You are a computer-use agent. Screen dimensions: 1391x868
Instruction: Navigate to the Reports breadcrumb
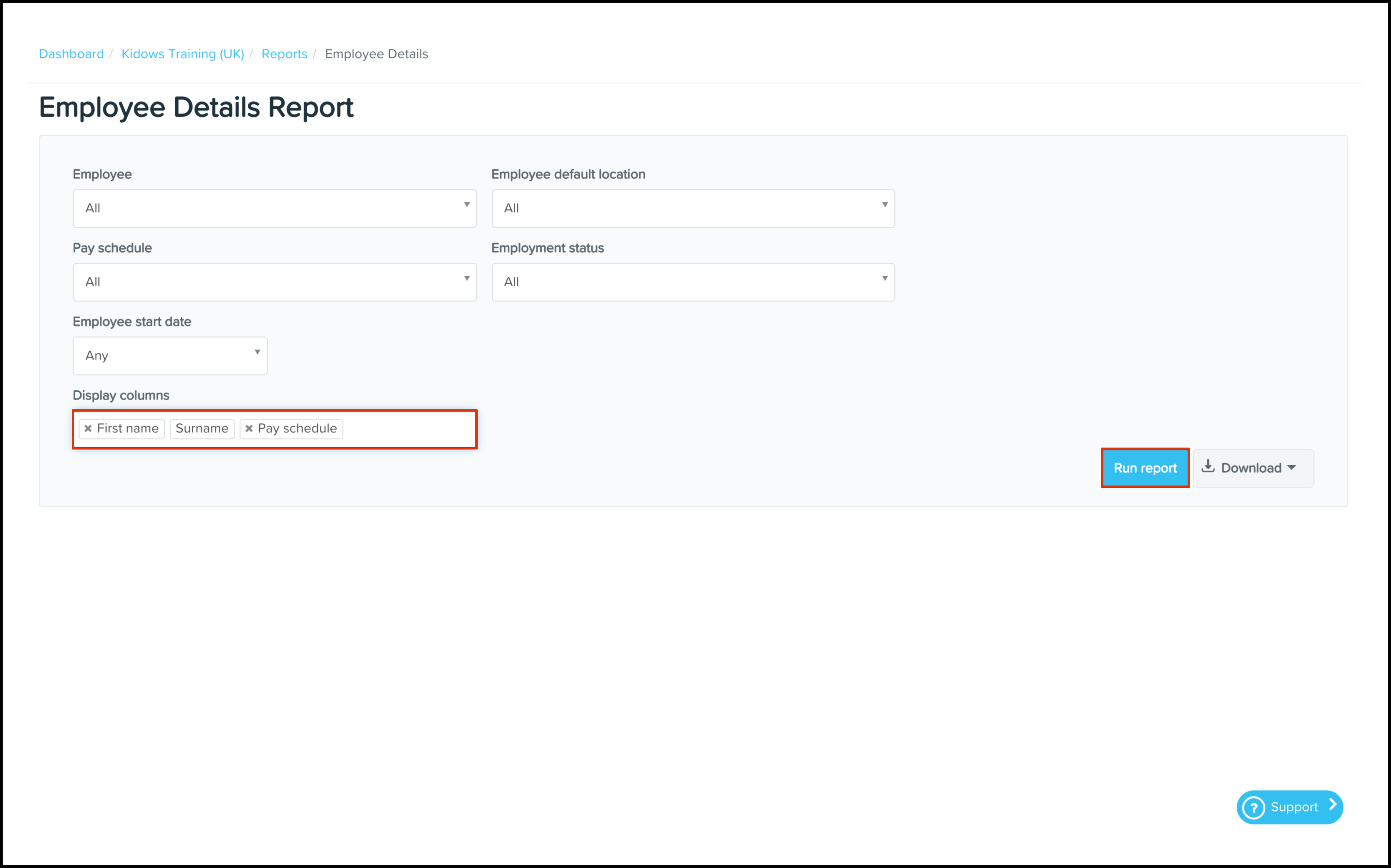pyautogui.click(x=284, y=54)
